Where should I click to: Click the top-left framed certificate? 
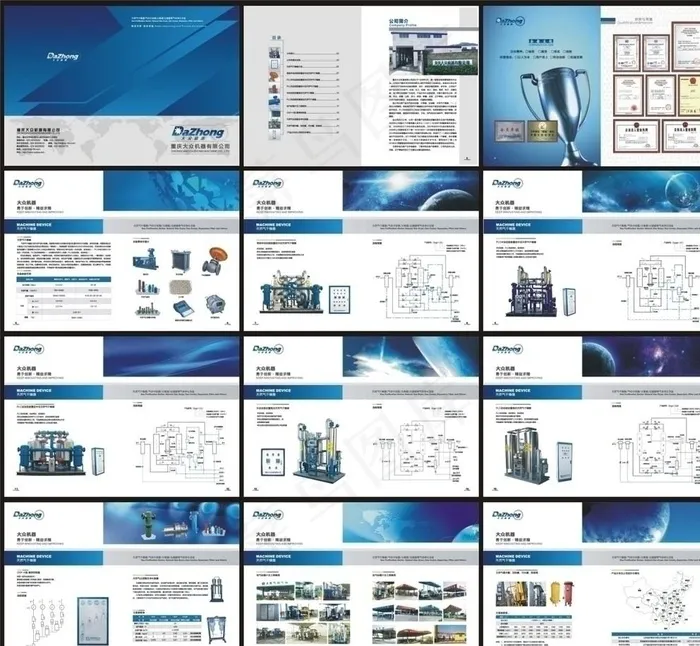point(629,47)
